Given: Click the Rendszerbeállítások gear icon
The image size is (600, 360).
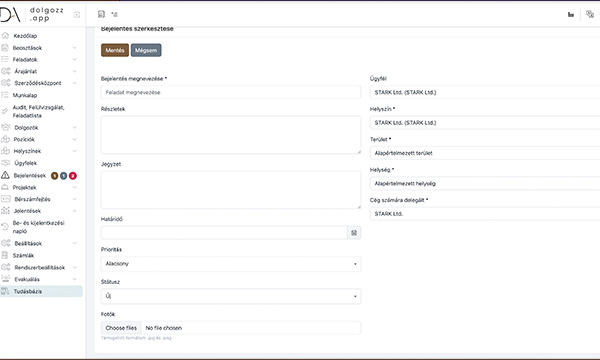Looking at the screenshot, I should 6,267.
